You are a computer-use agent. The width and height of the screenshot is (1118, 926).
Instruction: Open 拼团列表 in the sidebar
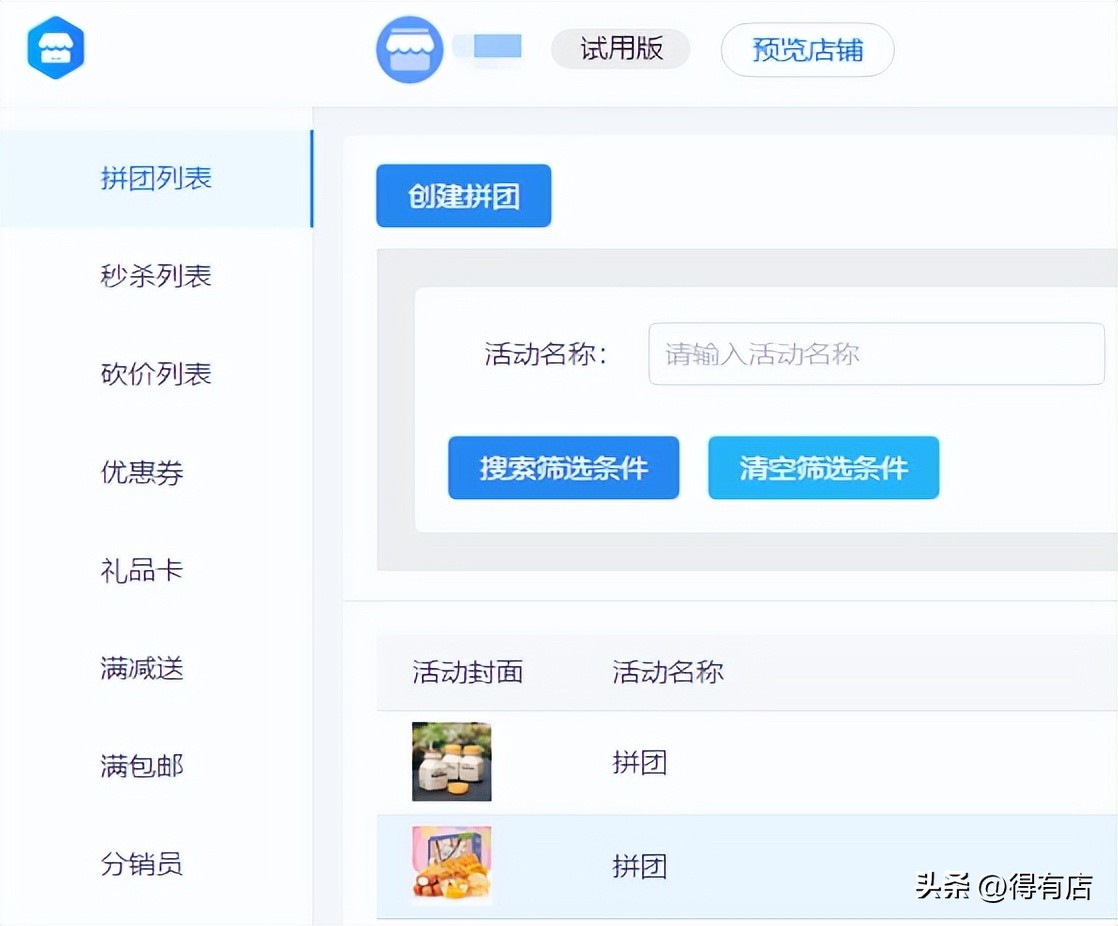click(156, 178)
